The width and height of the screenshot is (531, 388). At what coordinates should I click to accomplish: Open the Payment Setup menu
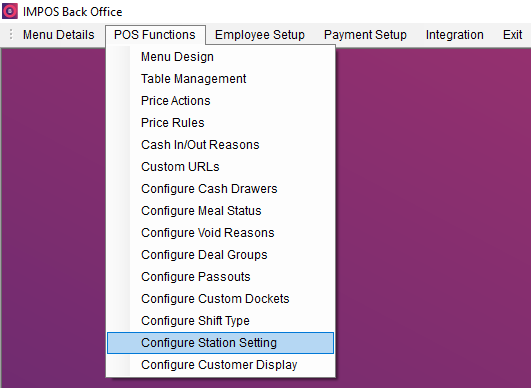(x=365, y=35)
